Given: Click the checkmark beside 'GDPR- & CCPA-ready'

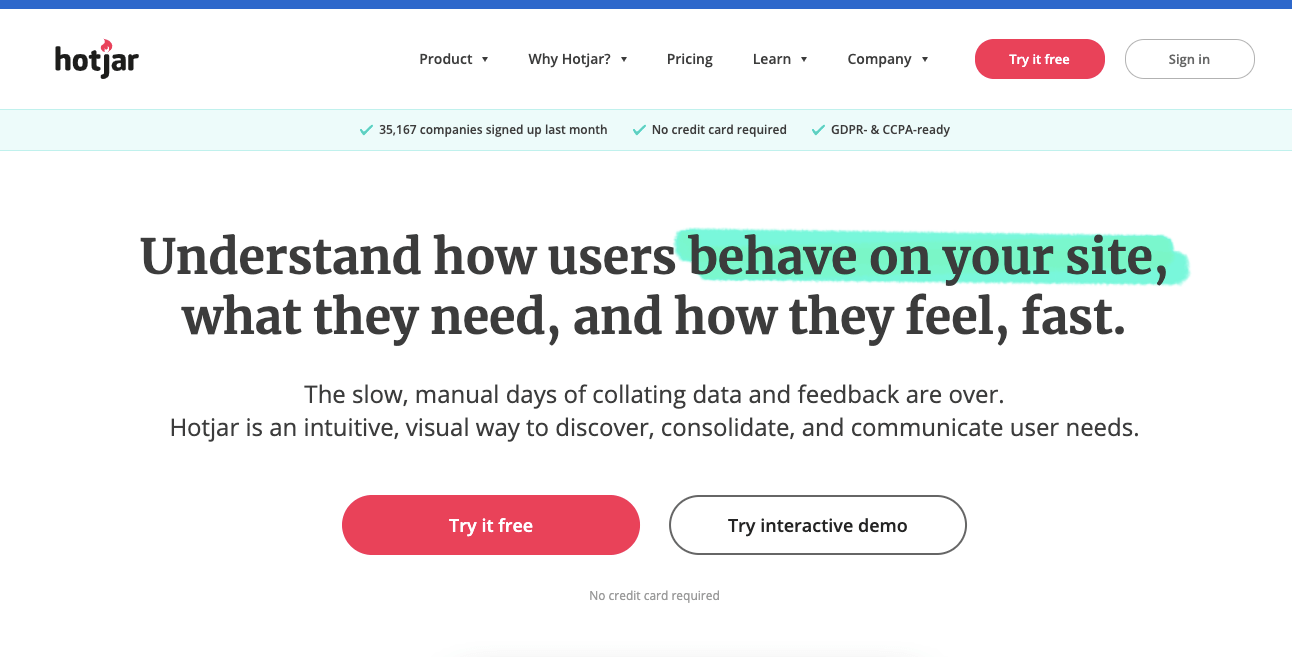Looking at the screenshot, I should point(818,129).
